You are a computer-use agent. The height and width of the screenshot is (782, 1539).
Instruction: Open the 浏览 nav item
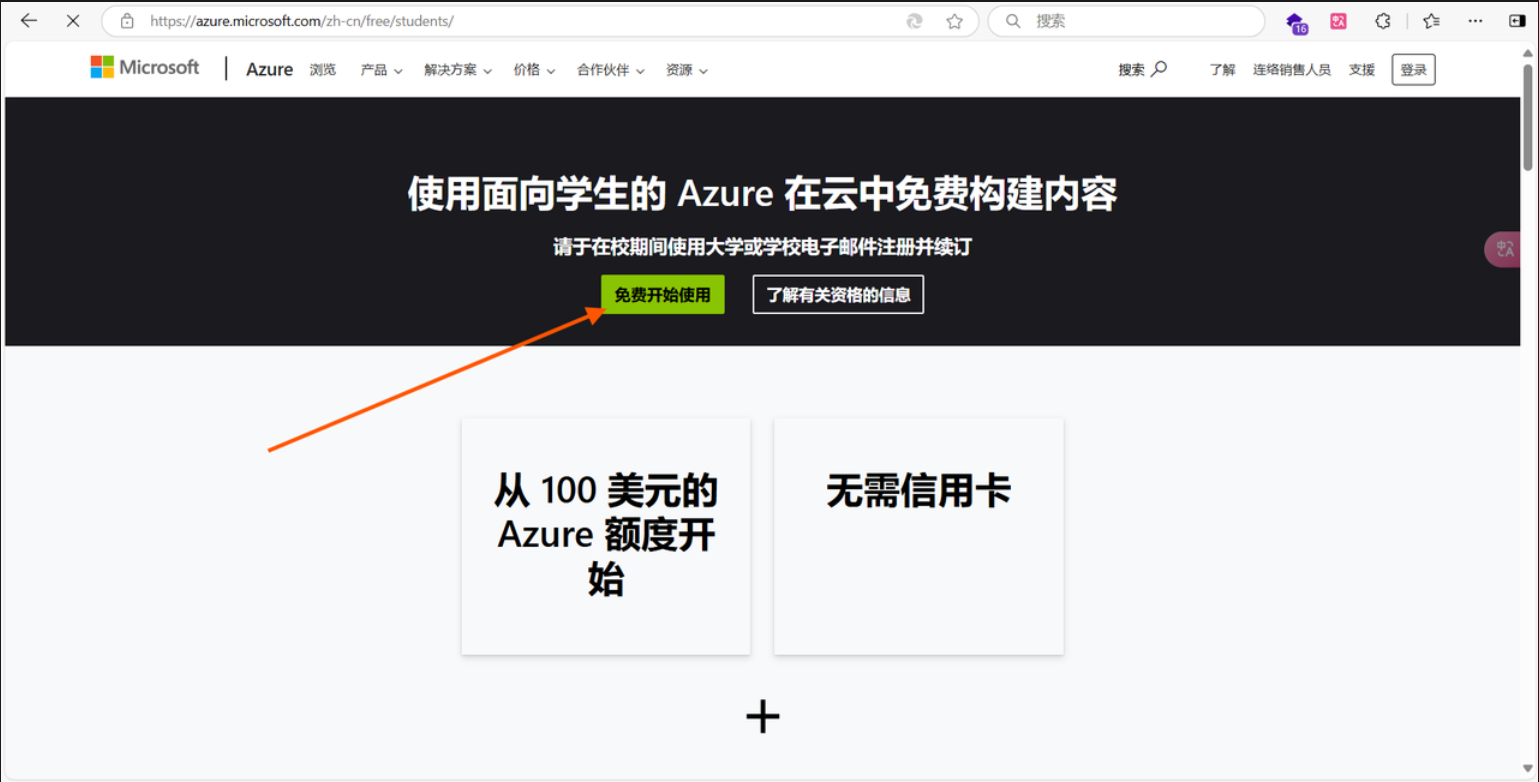tap(323, 70)
